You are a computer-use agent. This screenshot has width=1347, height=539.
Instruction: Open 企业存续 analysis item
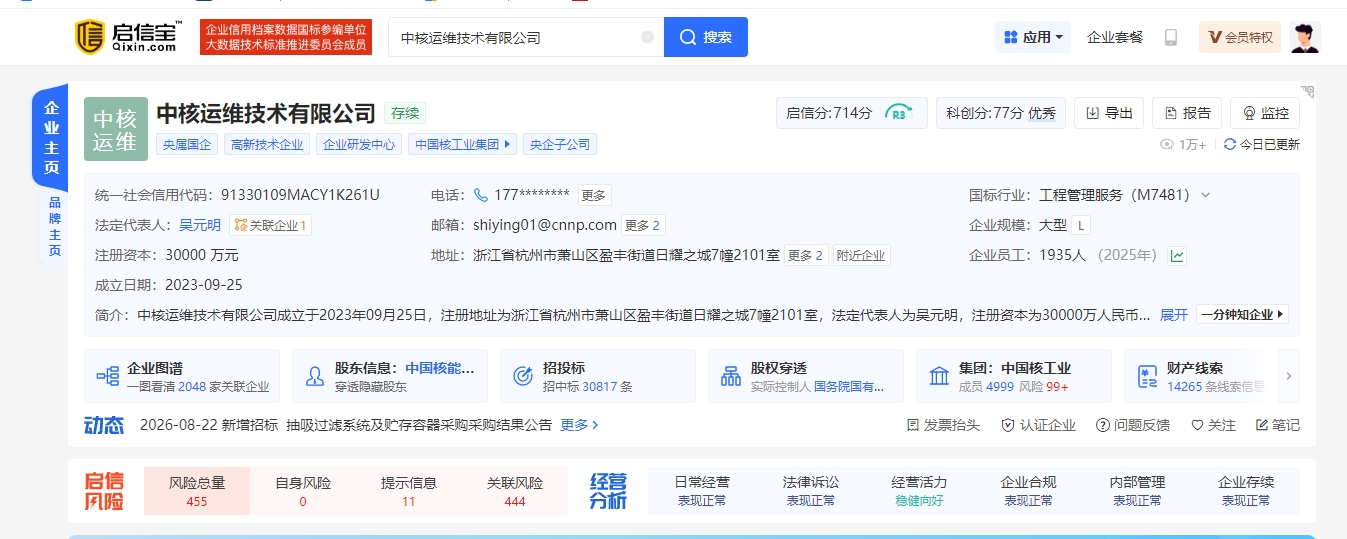coord(1246,491)
